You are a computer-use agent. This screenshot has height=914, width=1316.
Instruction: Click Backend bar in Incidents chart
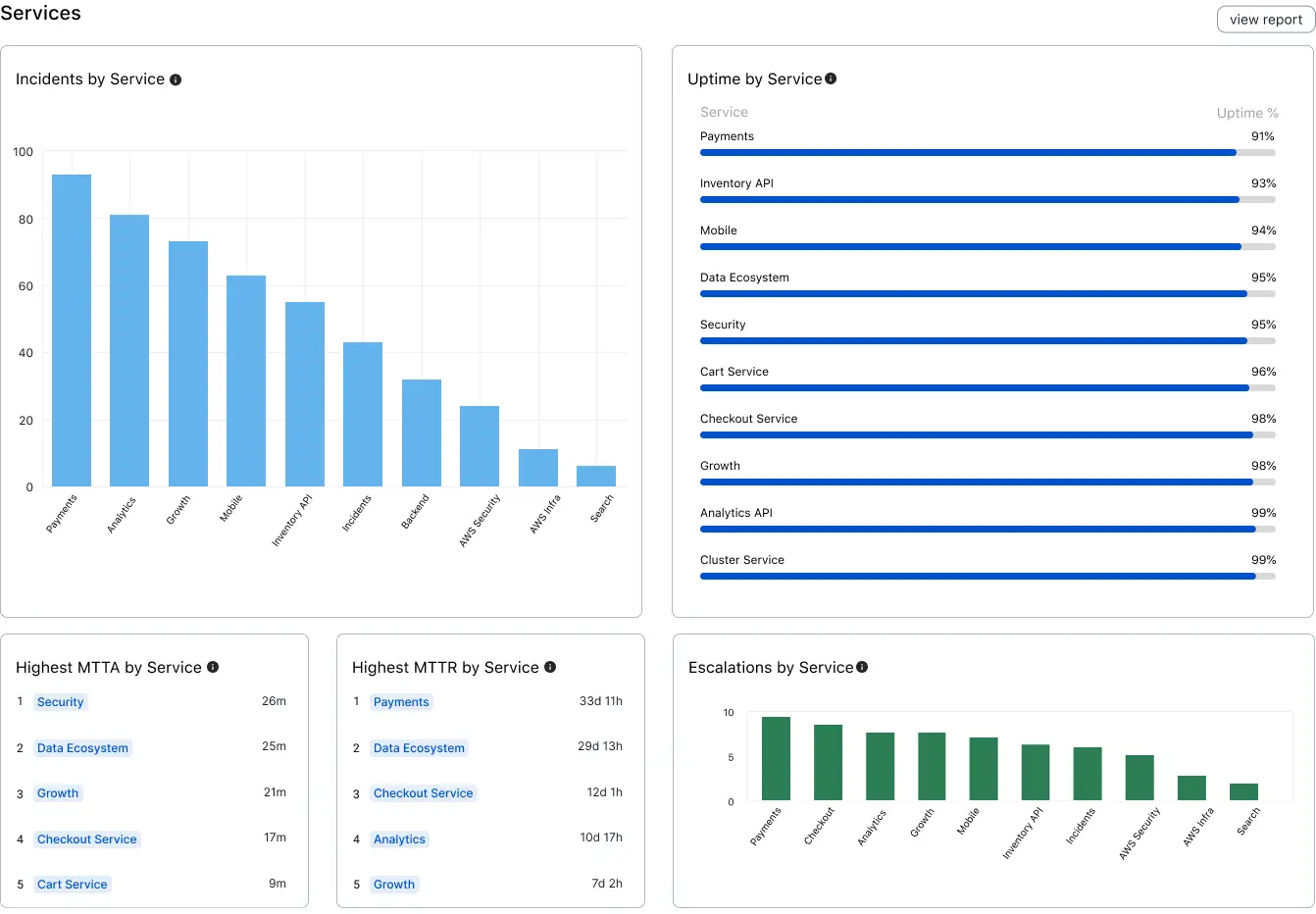(422, 433)
